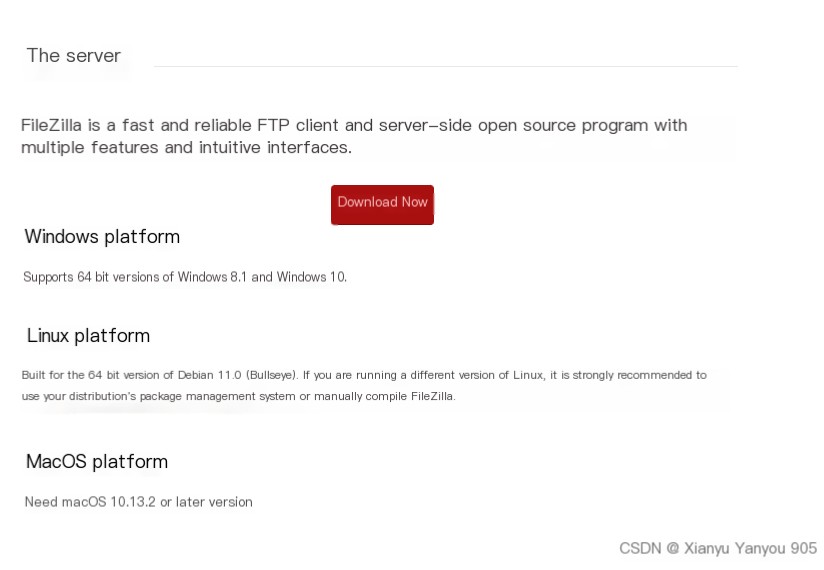
Task: Click the macOS 10.13.2 requirement text
Action: point(138,502)
